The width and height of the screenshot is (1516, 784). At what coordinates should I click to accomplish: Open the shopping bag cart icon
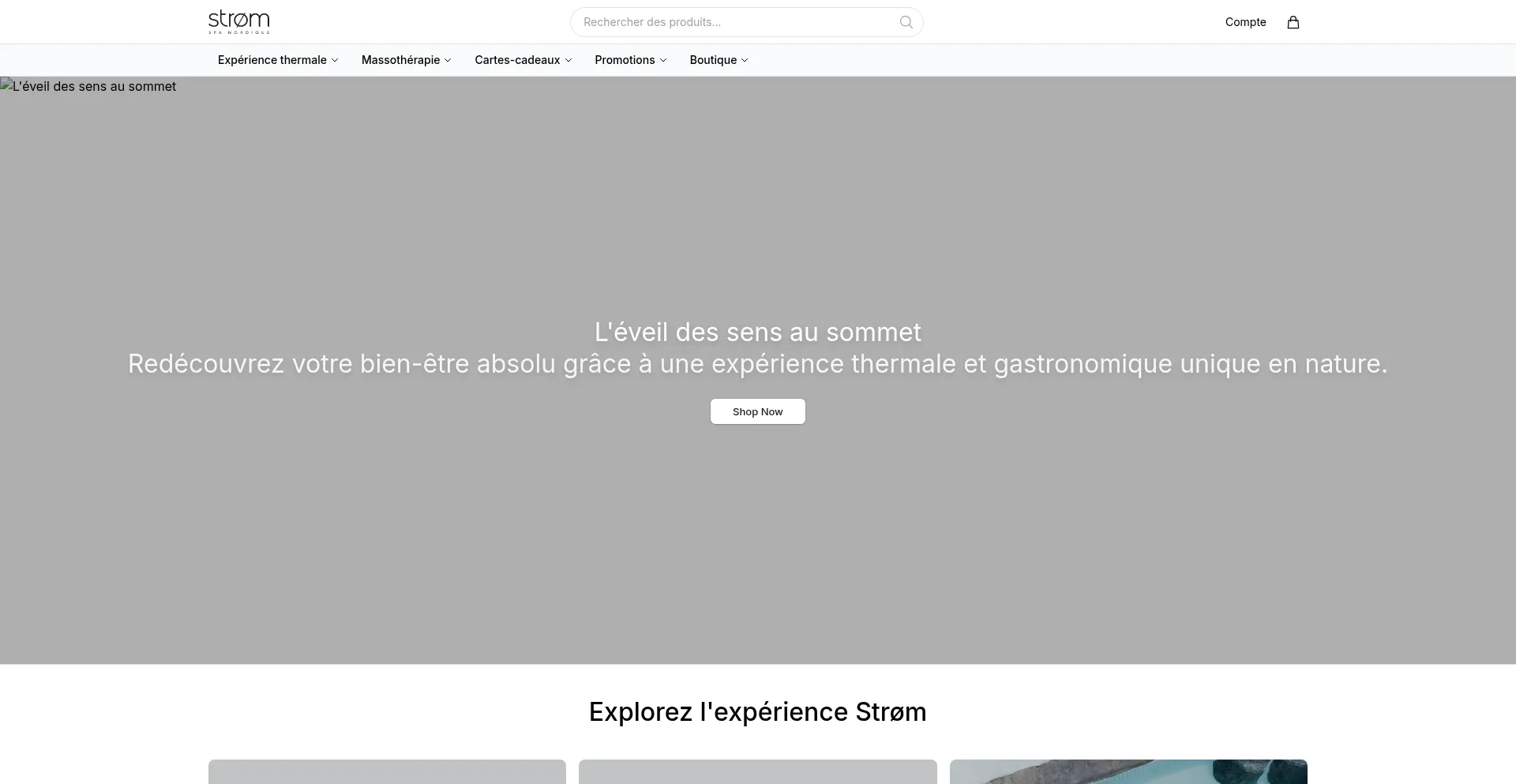pyautogui.click(x=1293, y=22)
